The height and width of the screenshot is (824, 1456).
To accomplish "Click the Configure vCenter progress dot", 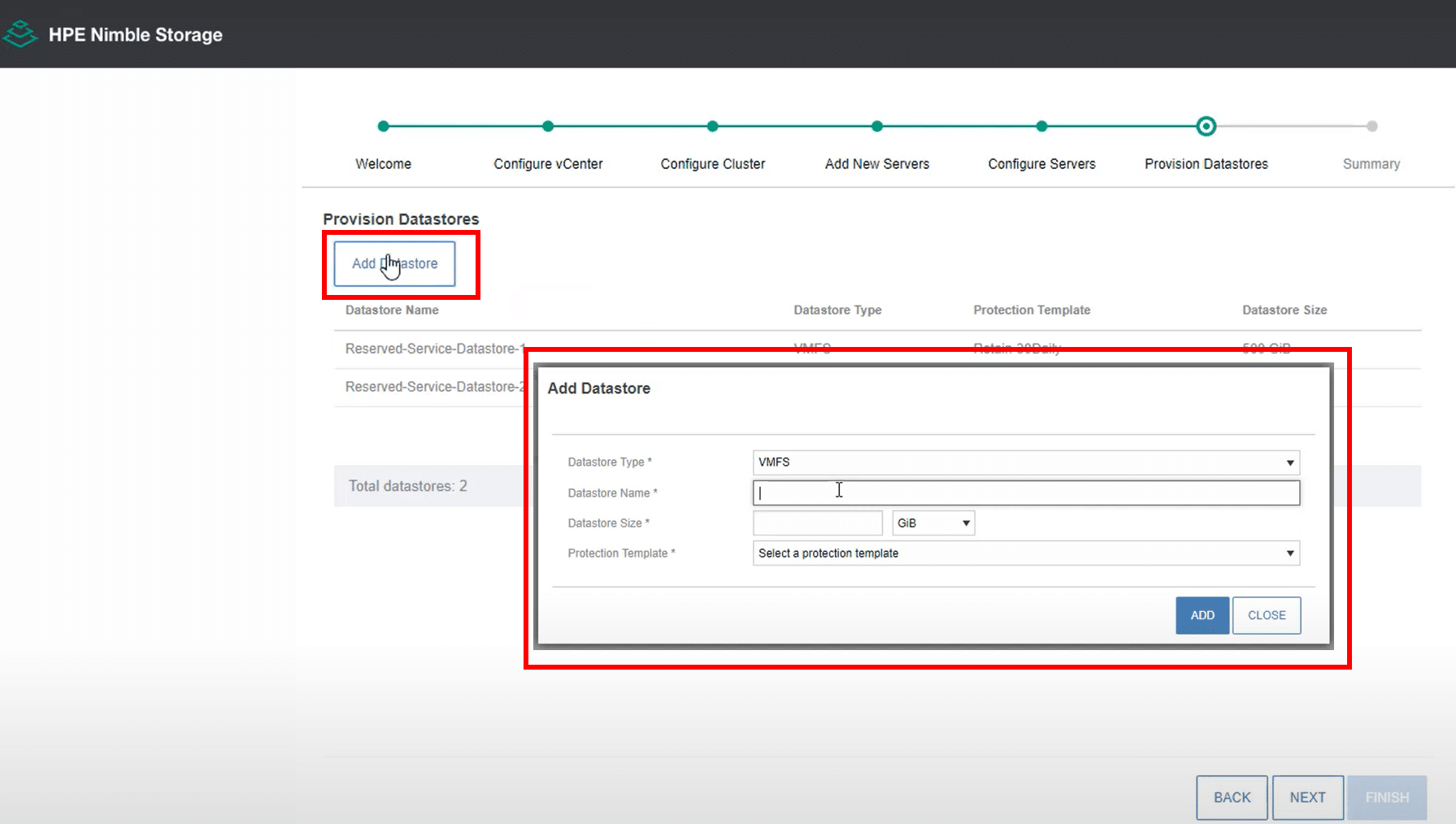I will click(548, 126).
